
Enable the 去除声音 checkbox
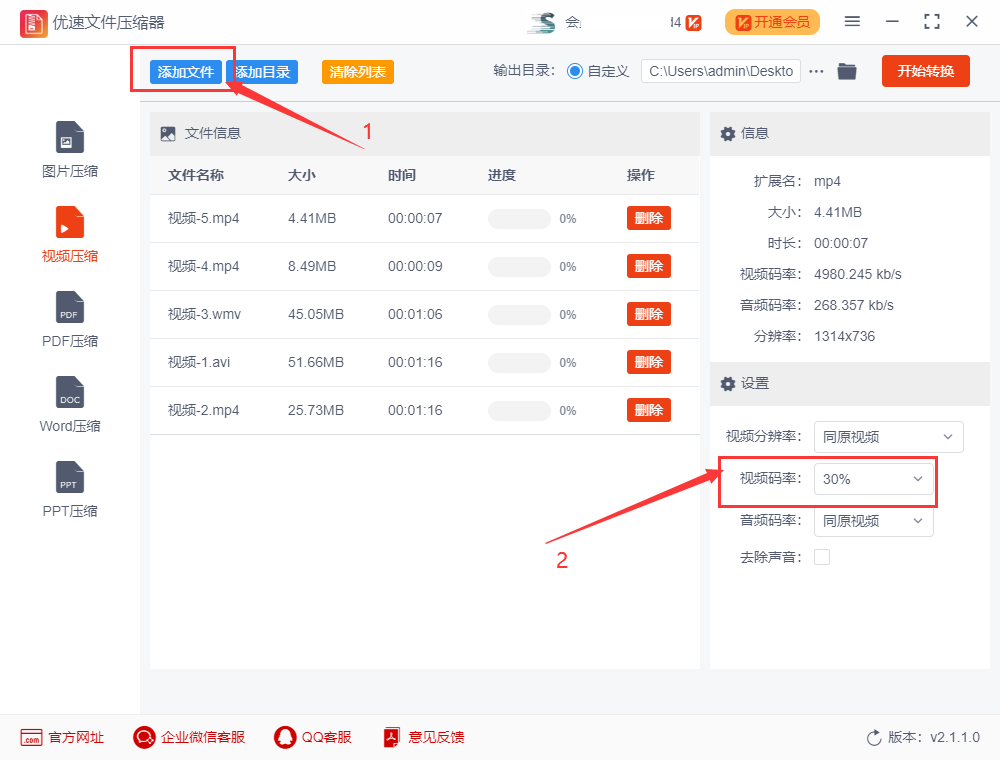821,557
